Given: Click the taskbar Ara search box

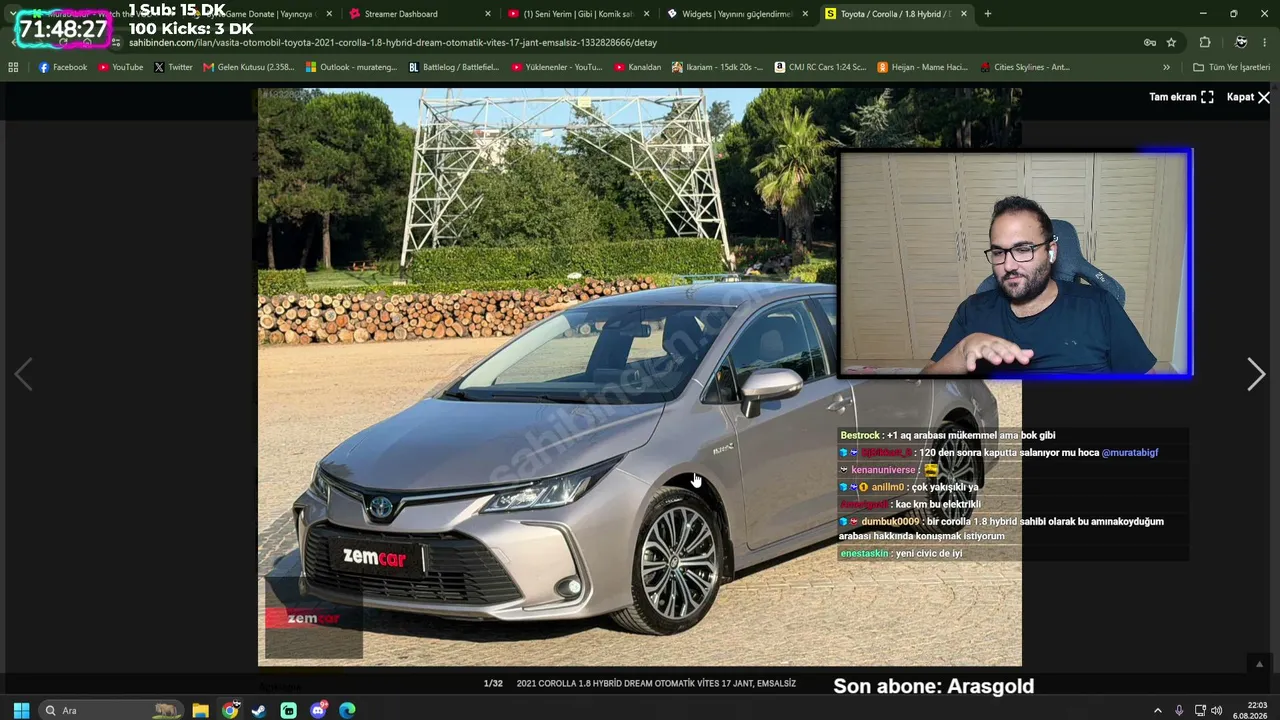Looking at the screenshot, I should click(x=113, y=710).
